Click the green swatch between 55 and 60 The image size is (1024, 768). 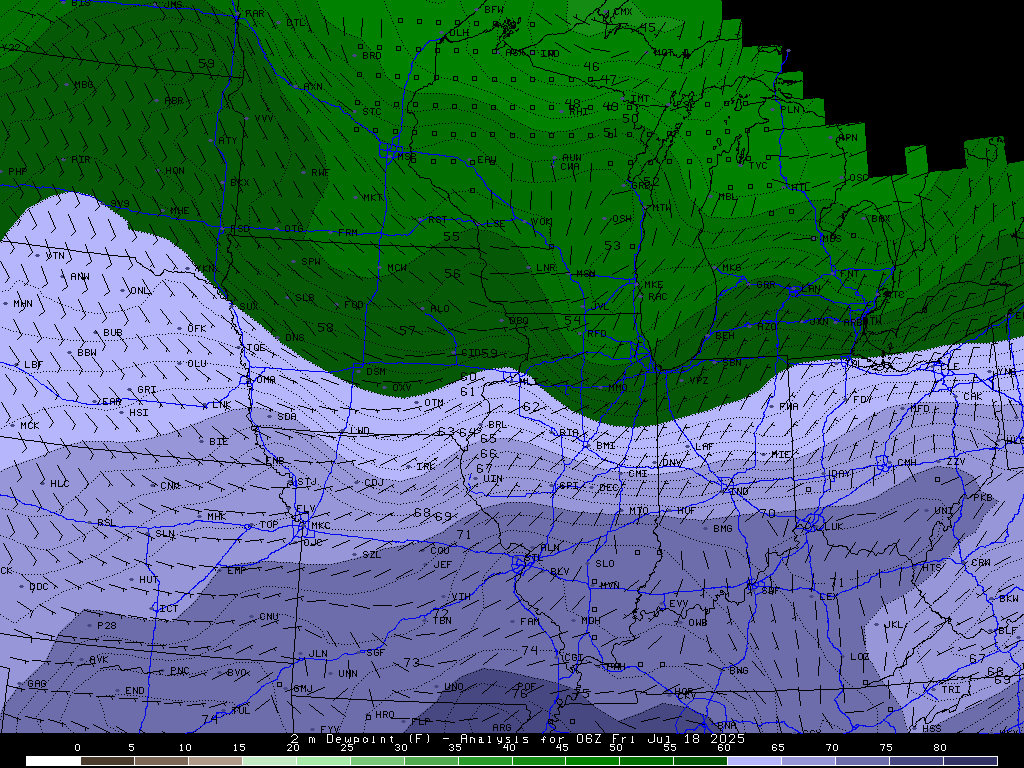[x=701, y=761]
